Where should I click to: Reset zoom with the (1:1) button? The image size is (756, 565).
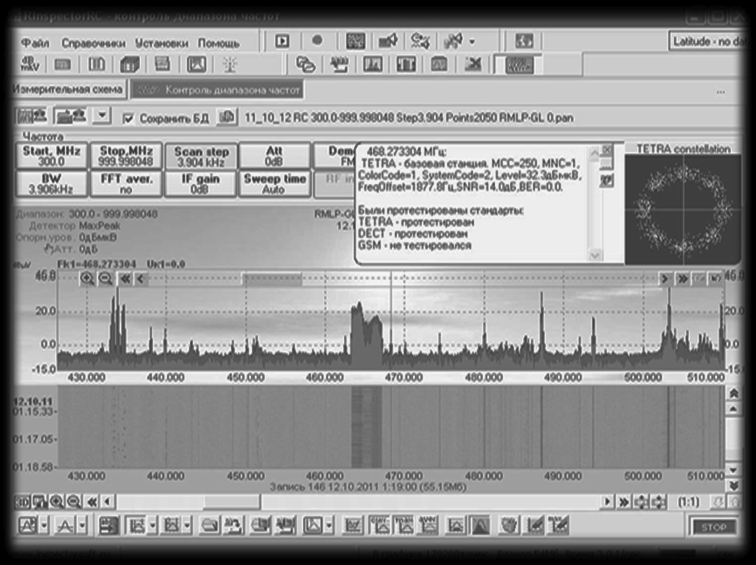coord(688,502)
